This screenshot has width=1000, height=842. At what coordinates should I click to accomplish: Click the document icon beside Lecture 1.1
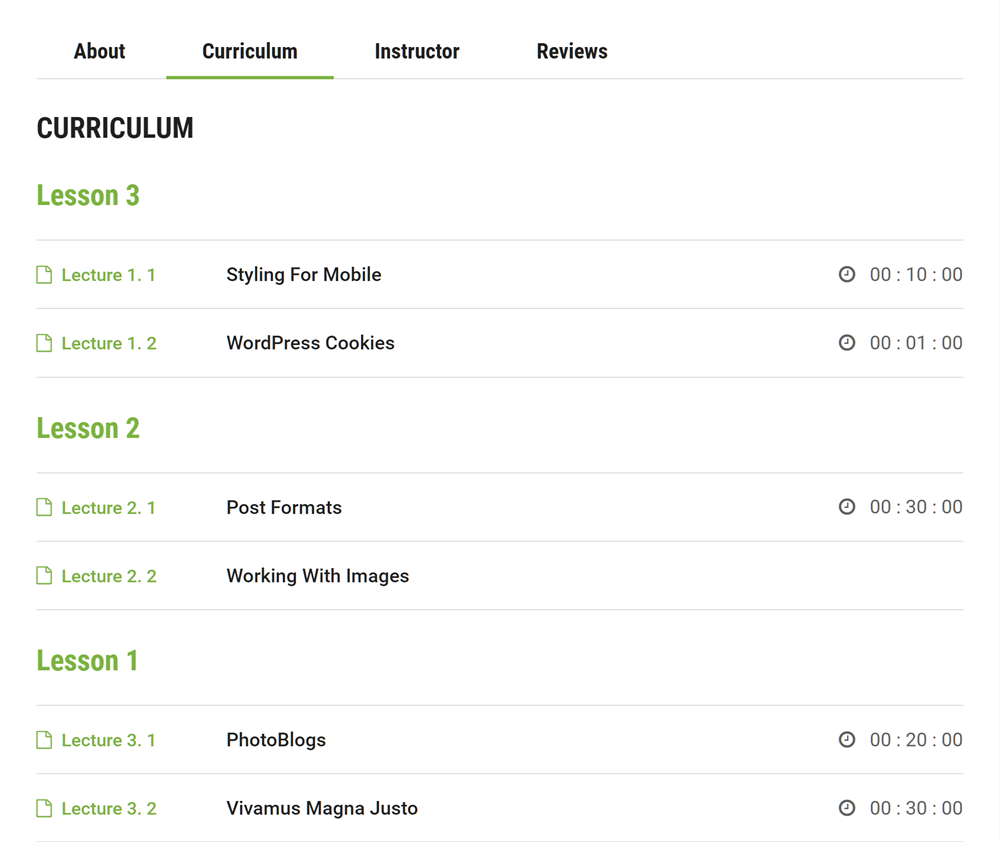pos(44,275)
